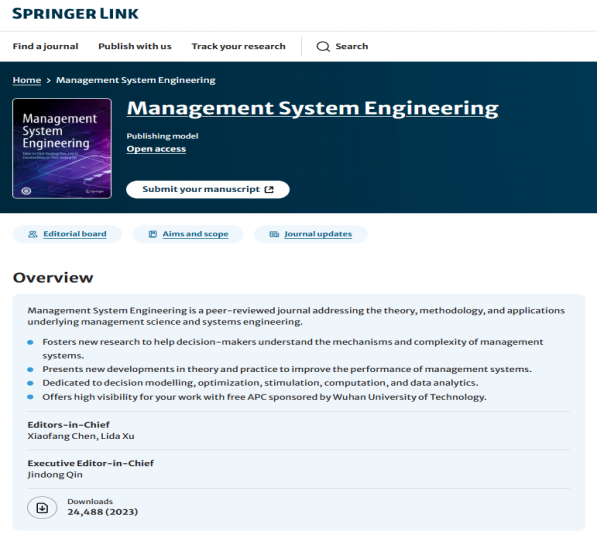Open the Track your research menu
Screen dimensions: 597x542
pyautogui.click(x=238, y=46)
